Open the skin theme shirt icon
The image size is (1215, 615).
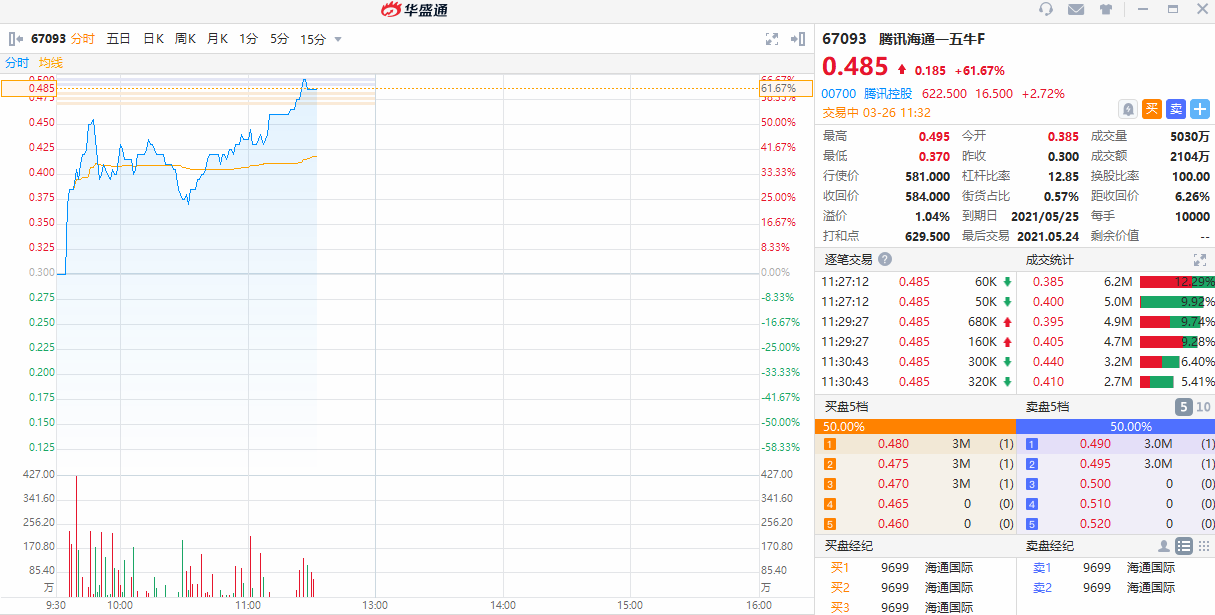click(x=1105, y=9)
